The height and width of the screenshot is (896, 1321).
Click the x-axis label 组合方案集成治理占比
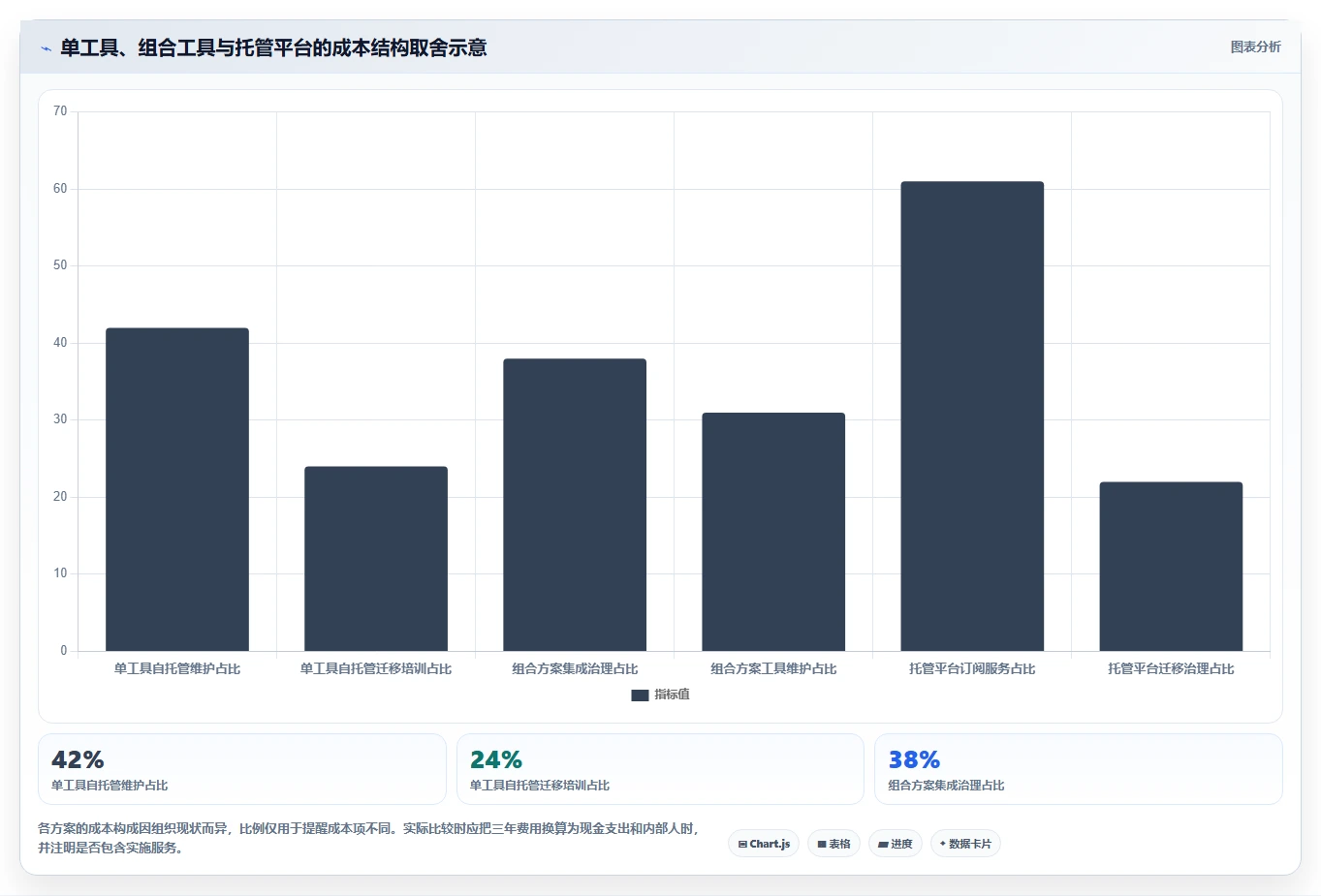click(x=575, y=668)
